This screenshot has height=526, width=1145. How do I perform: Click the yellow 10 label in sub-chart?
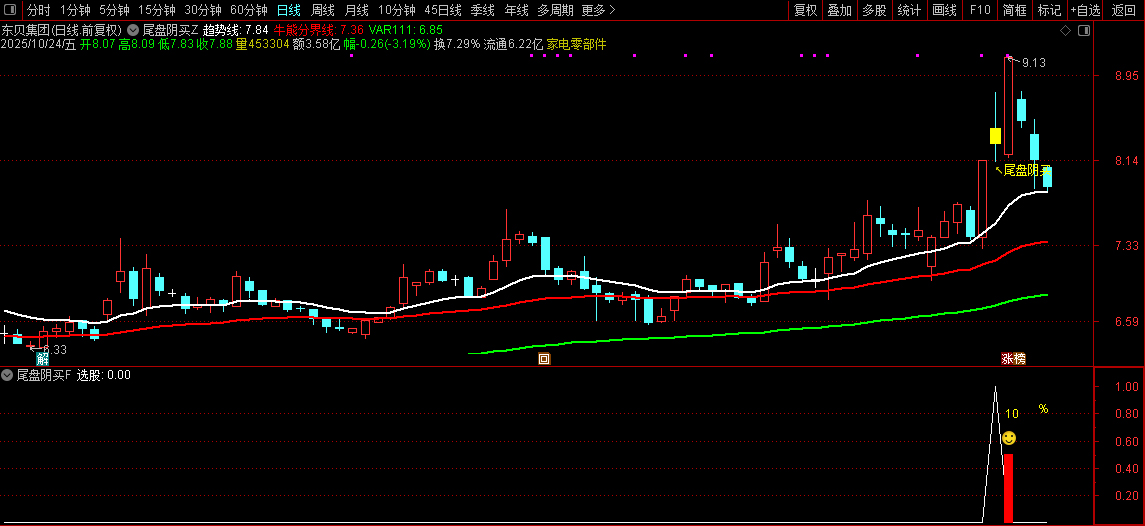tap(1011, 413)
